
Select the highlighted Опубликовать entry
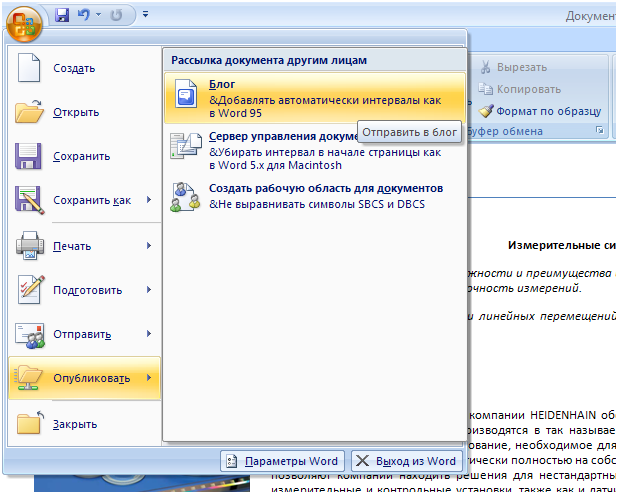pyautogui.click(x=84, y=378)
